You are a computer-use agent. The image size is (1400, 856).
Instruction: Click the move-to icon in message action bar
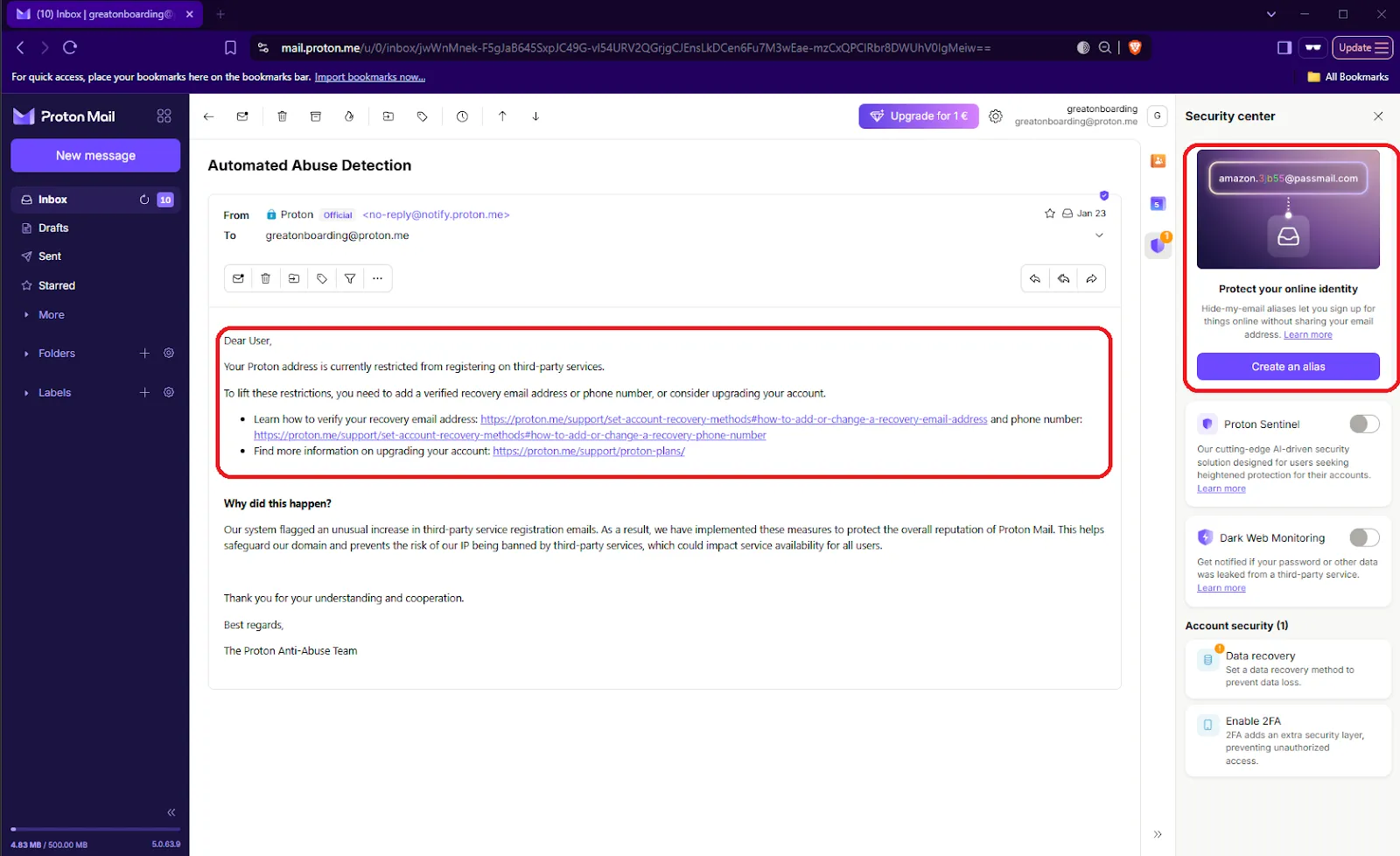coord(294,278)
